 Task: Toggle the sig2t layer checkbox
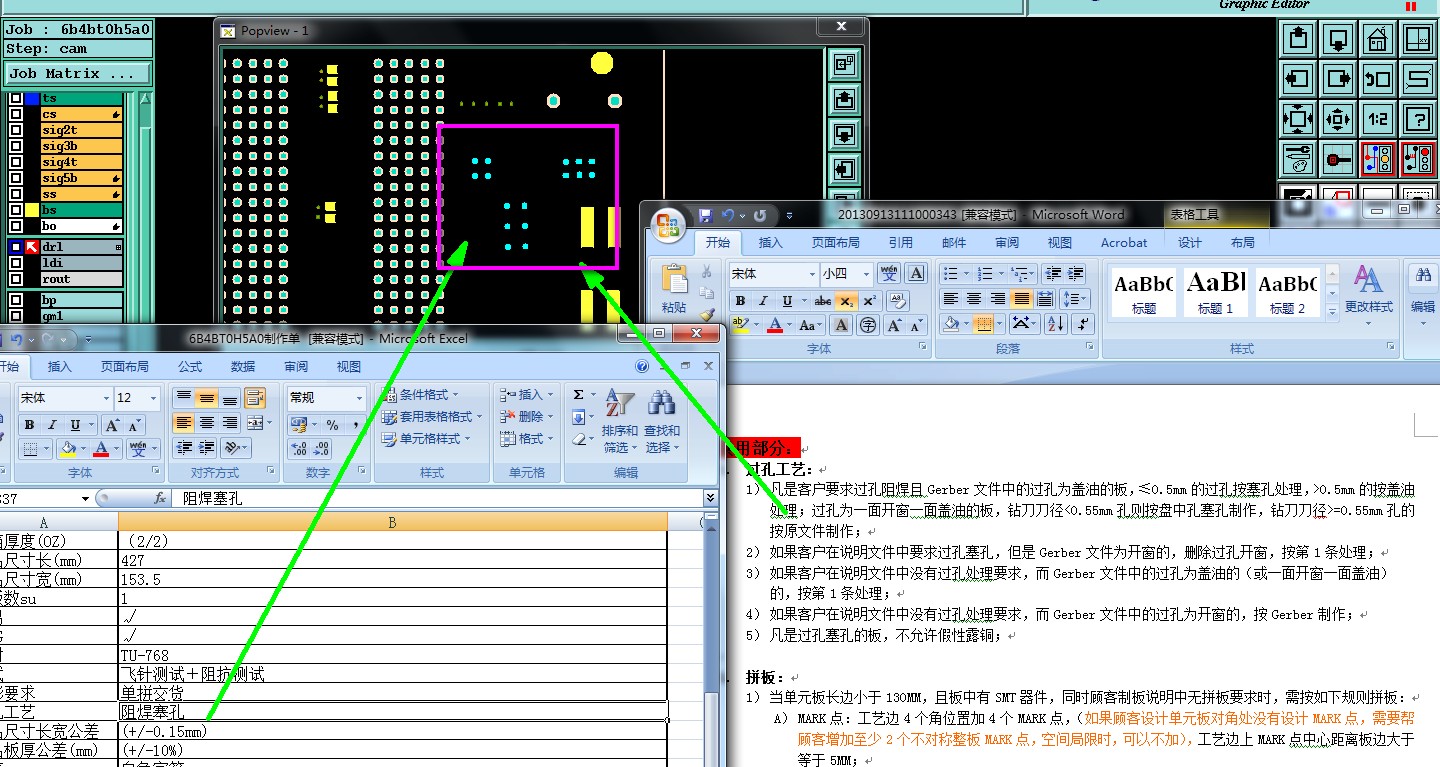15,130
